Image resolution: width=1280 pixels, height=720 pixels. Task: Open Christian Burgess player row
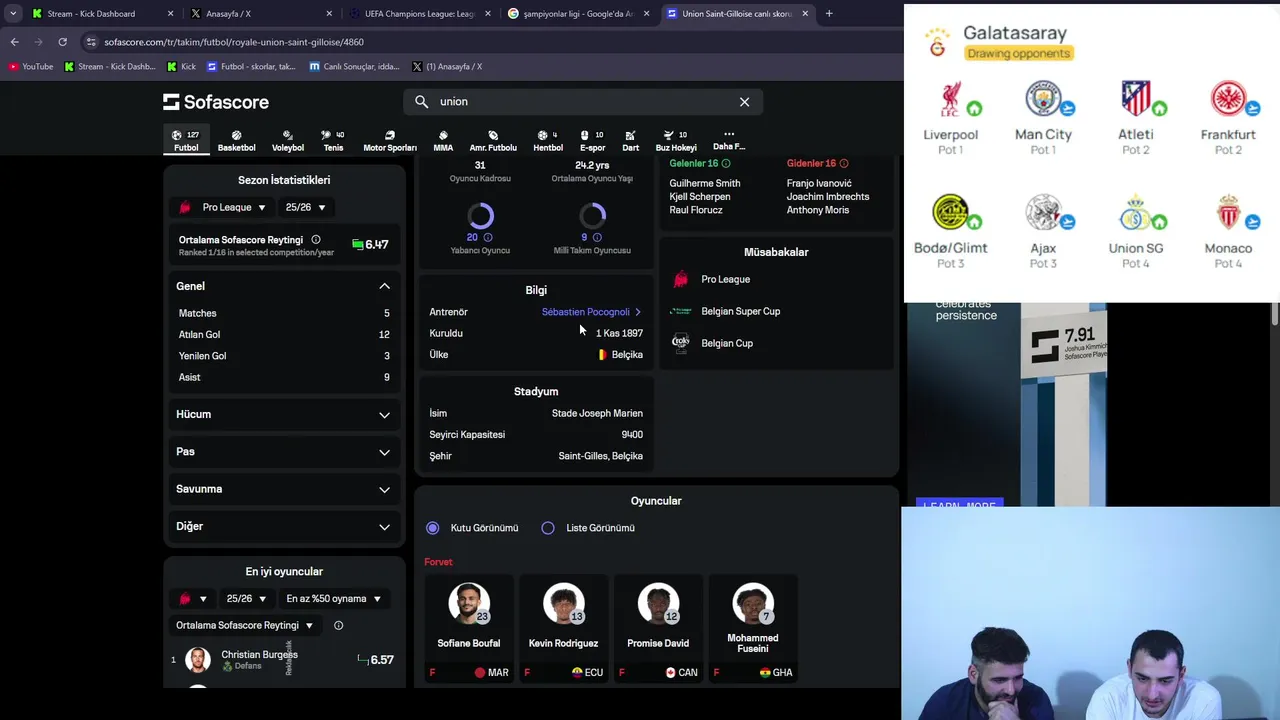pos(284,660)
